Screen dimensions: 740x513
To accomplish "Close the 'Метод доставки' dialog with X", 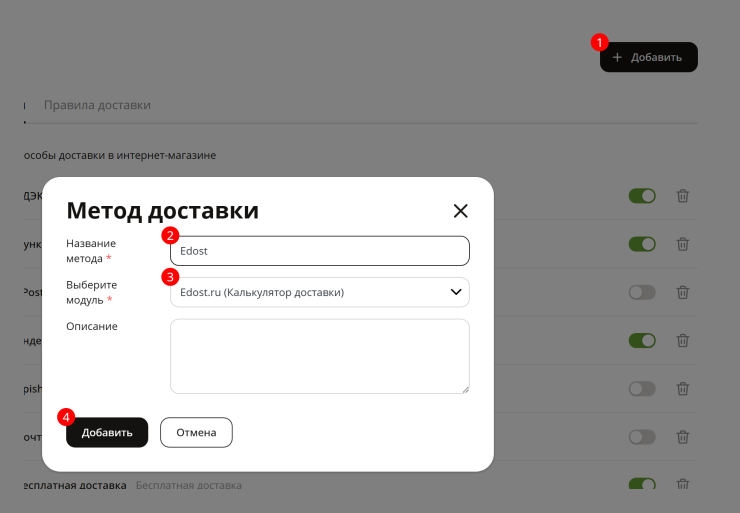I will 460,211.
